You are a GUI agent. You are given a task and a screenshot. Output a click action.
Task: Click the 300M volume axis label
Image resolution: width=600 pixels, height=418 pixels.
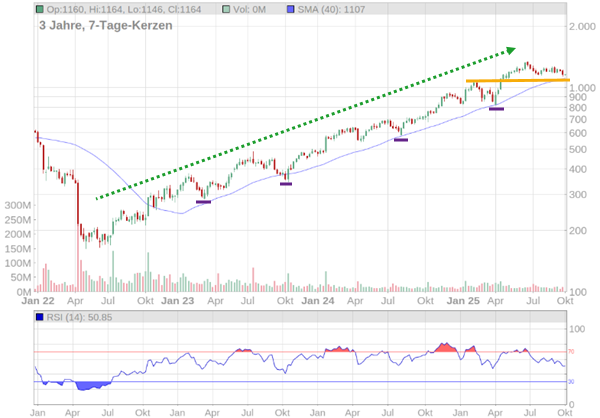coord(18,205)
